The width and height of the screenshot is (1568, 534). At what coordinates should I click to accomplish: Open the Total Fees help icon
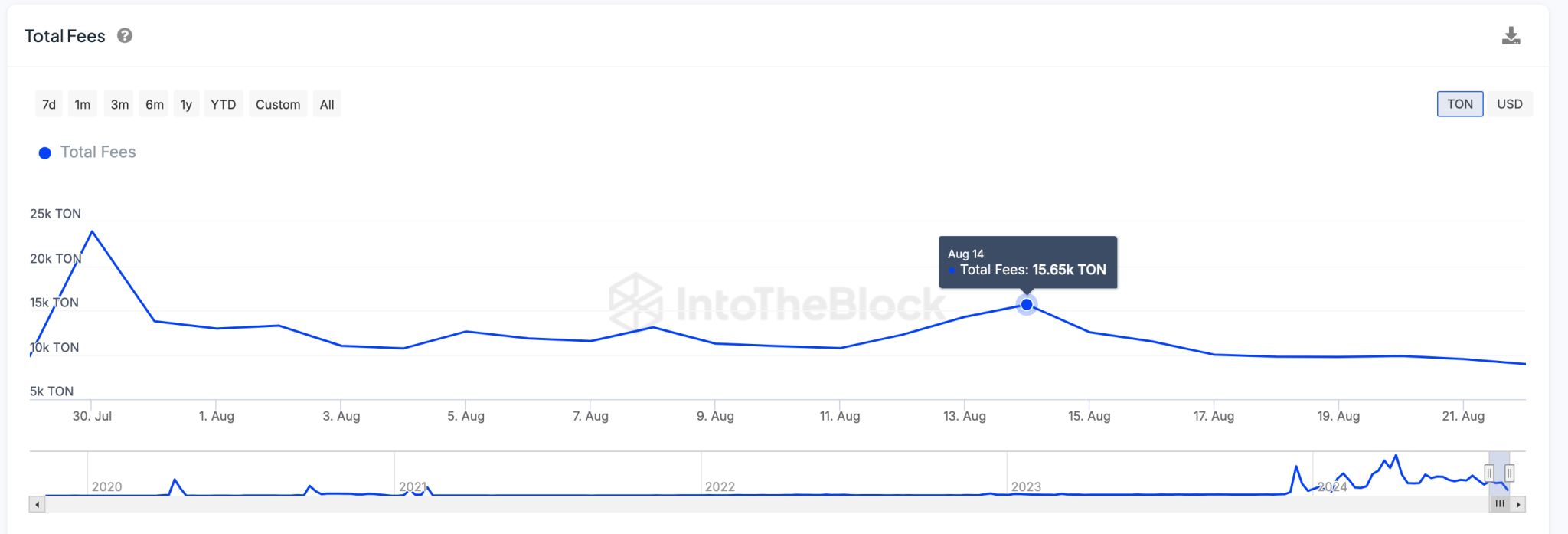[x=125, y=36]
